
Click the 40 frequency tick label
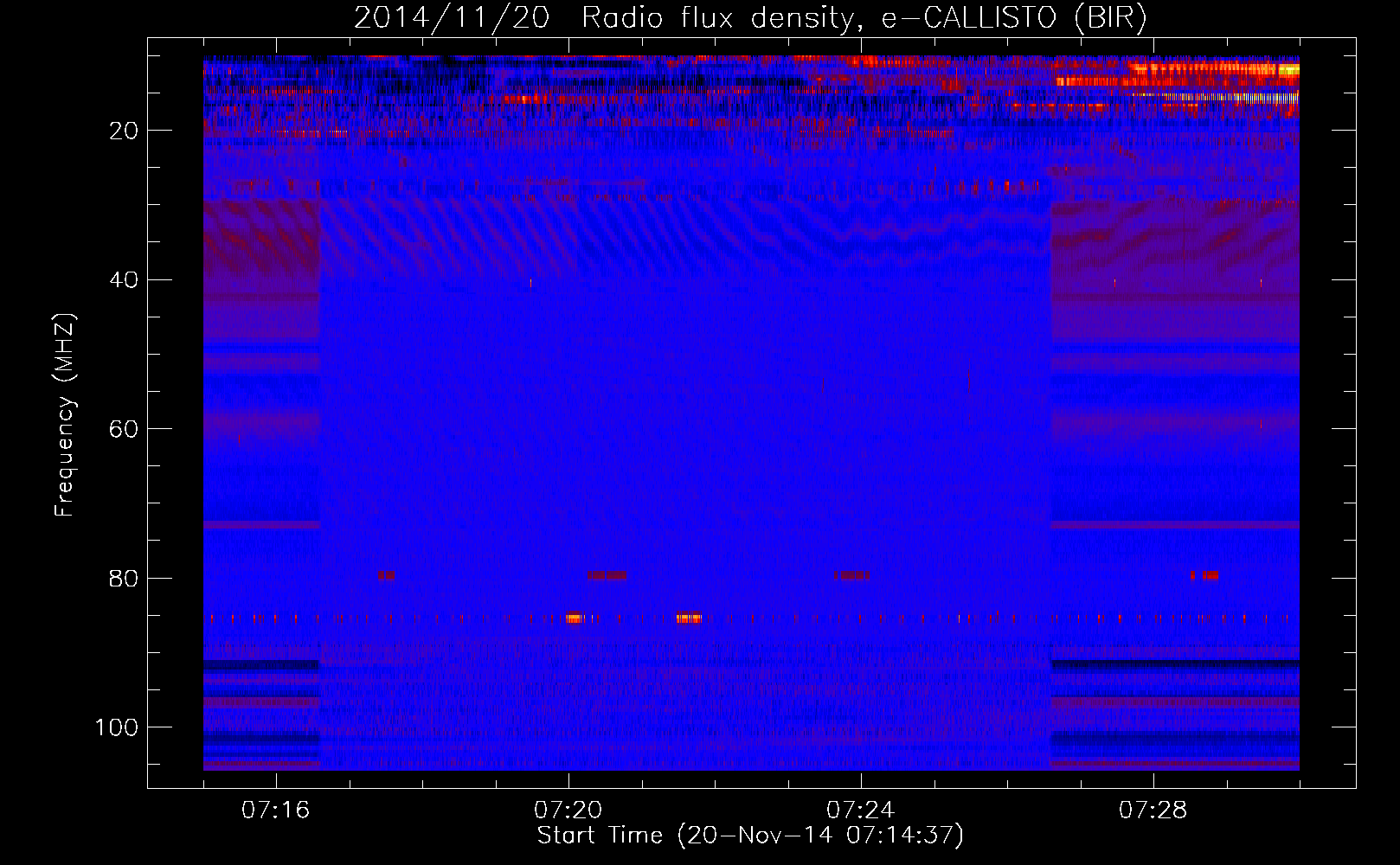[x=125, y=280]
